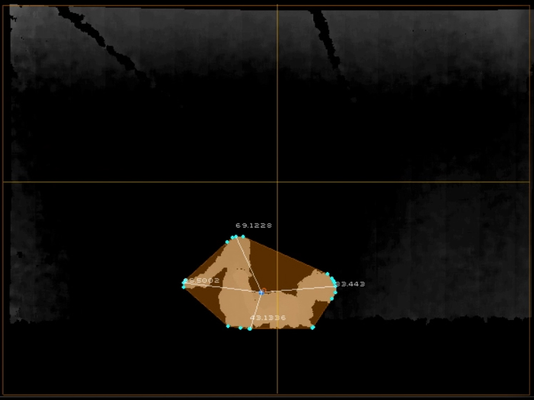Click the white line toward the 69.1228 point

point(249,265)
